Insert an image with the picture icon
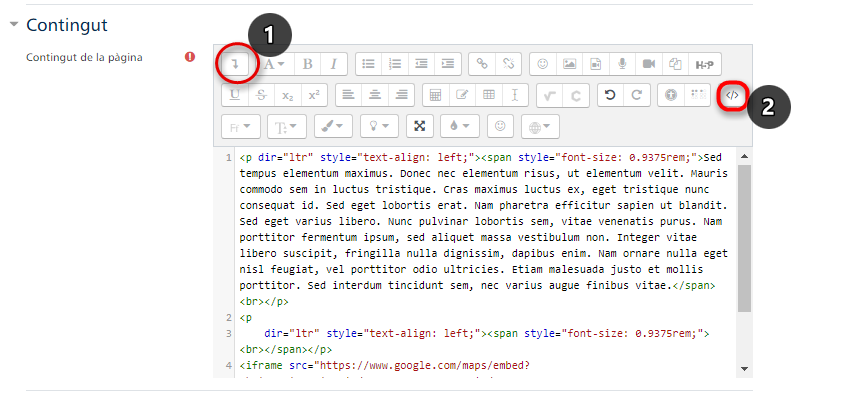 [x=569, y=63]
